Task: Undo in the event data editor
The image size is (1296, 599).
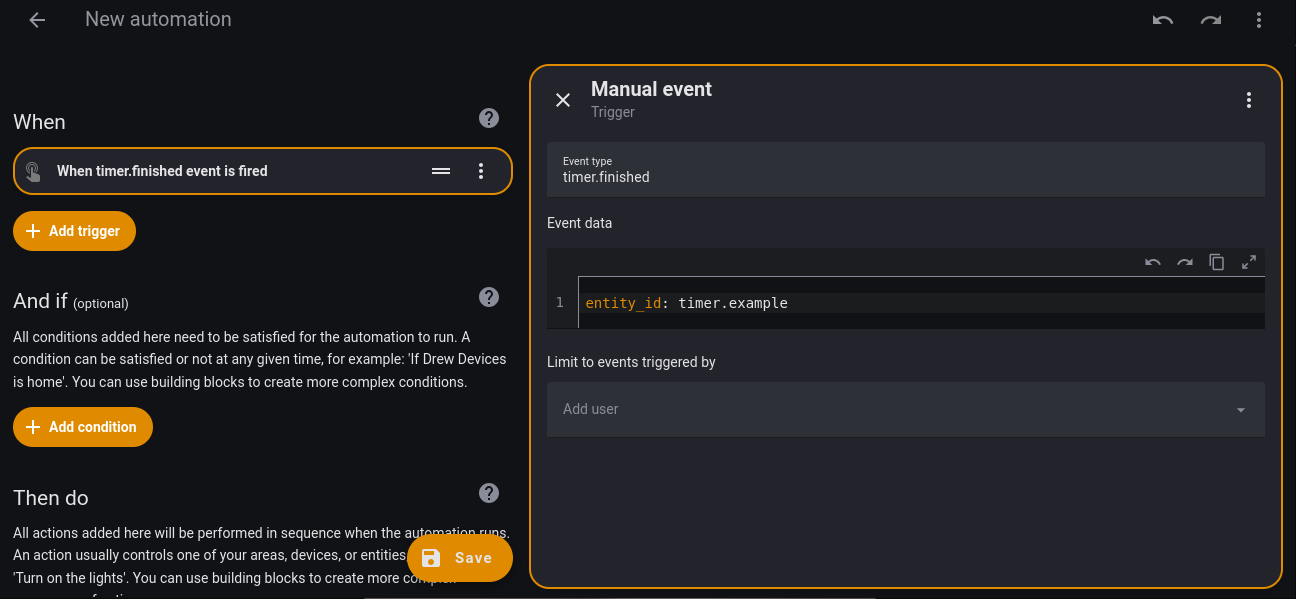Action: 1153,262
